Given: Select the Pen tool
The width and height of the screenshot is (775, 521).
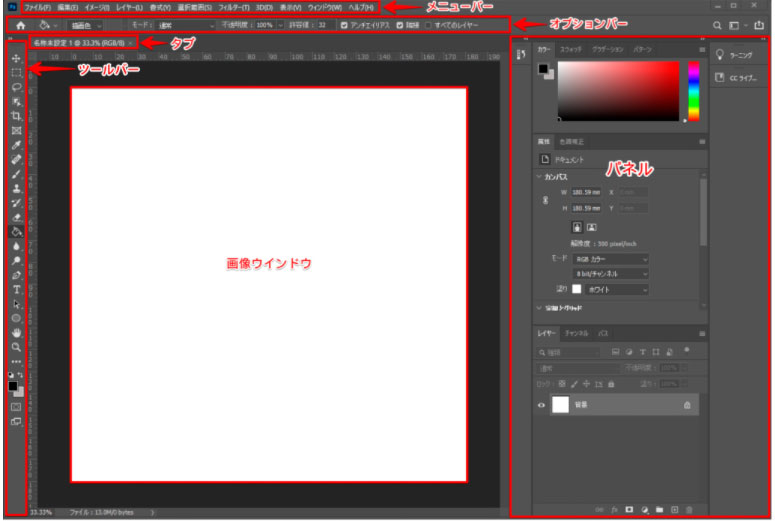Looking at the screenshot, I should (x=16, y=275).
